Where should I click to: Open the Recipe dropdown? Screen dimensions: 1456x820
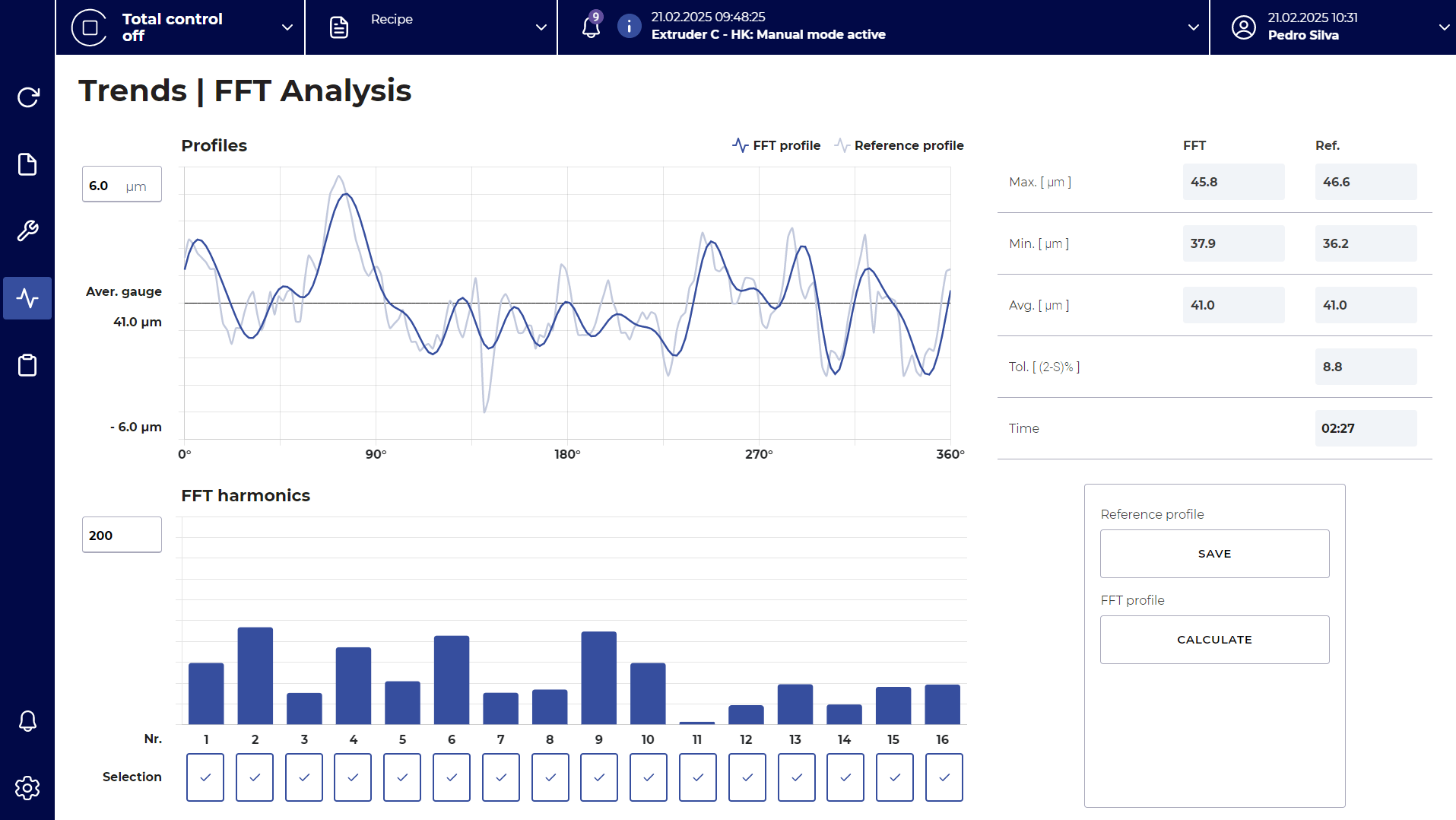[x=541, y=27]
